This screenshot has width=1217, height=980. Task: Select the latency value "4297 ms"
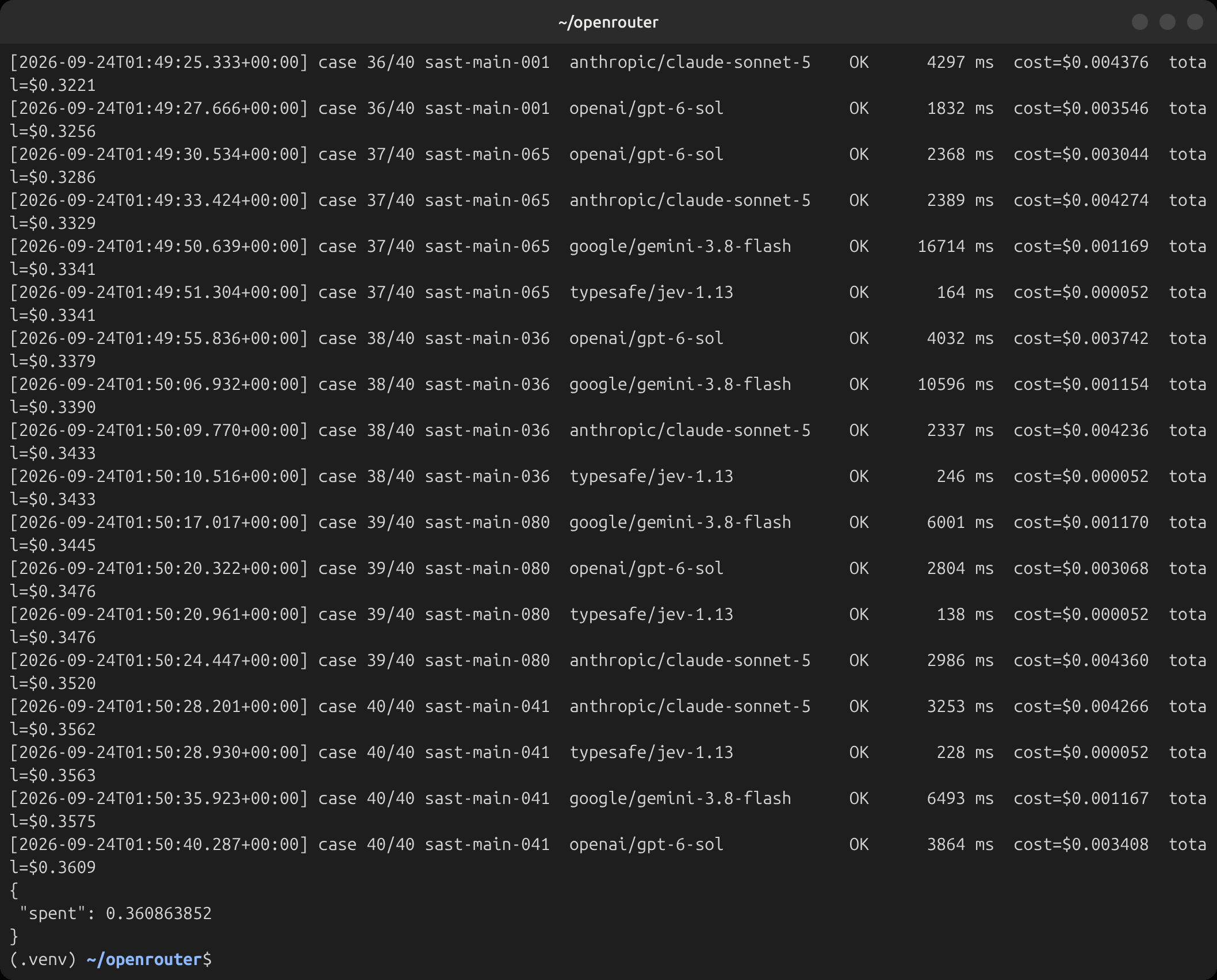pos(960,62)
